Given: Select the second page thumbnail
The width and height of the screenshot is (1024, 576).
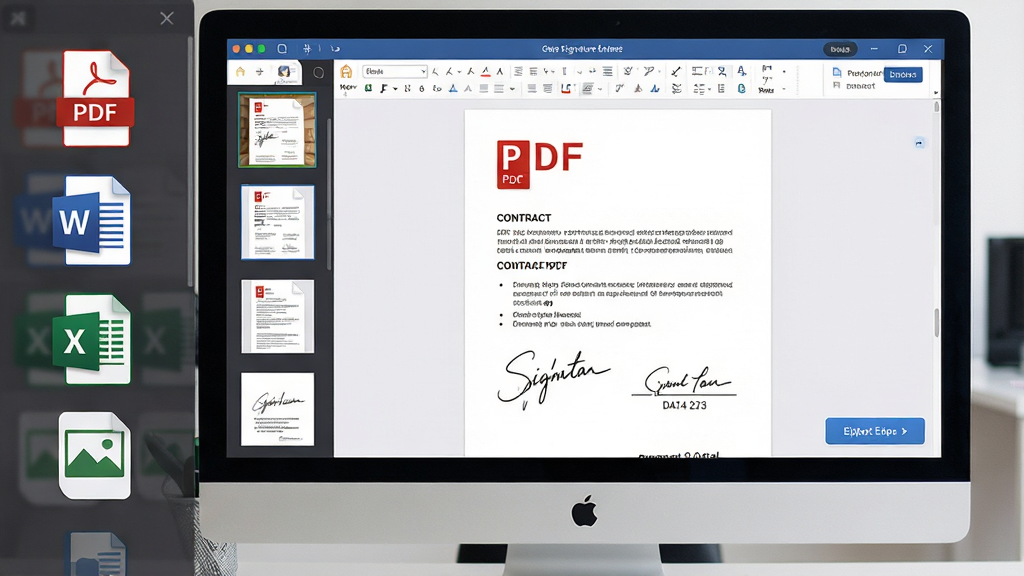Looking at the screenshot, I should (278, 222).
